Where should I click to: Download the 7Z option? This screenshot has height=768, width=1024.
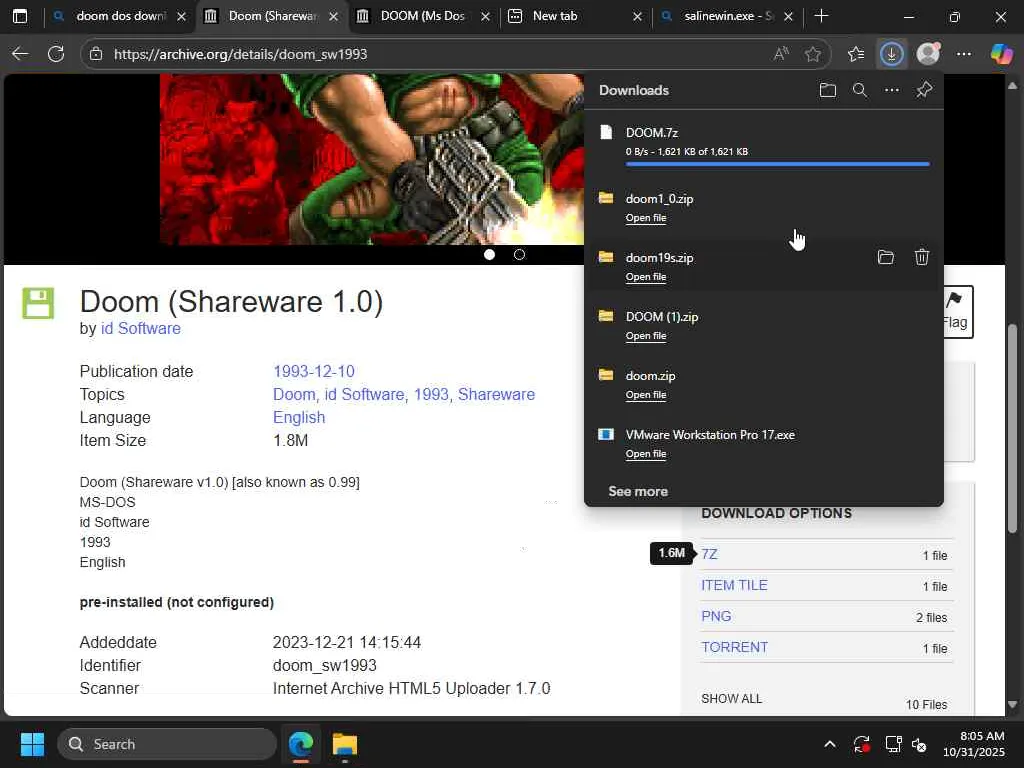pos(709,554)
